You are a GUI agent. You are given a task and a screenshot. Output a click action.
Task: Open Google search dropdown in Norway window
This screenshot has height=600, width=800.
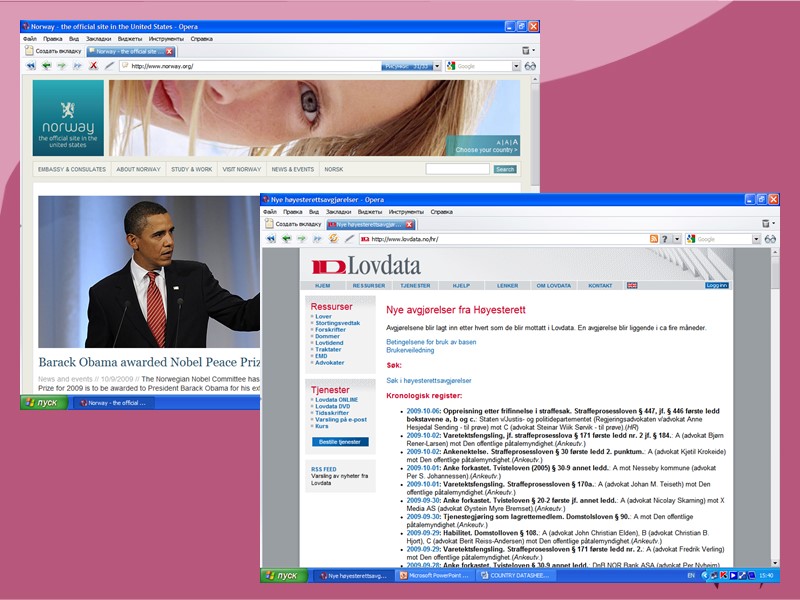516,66
